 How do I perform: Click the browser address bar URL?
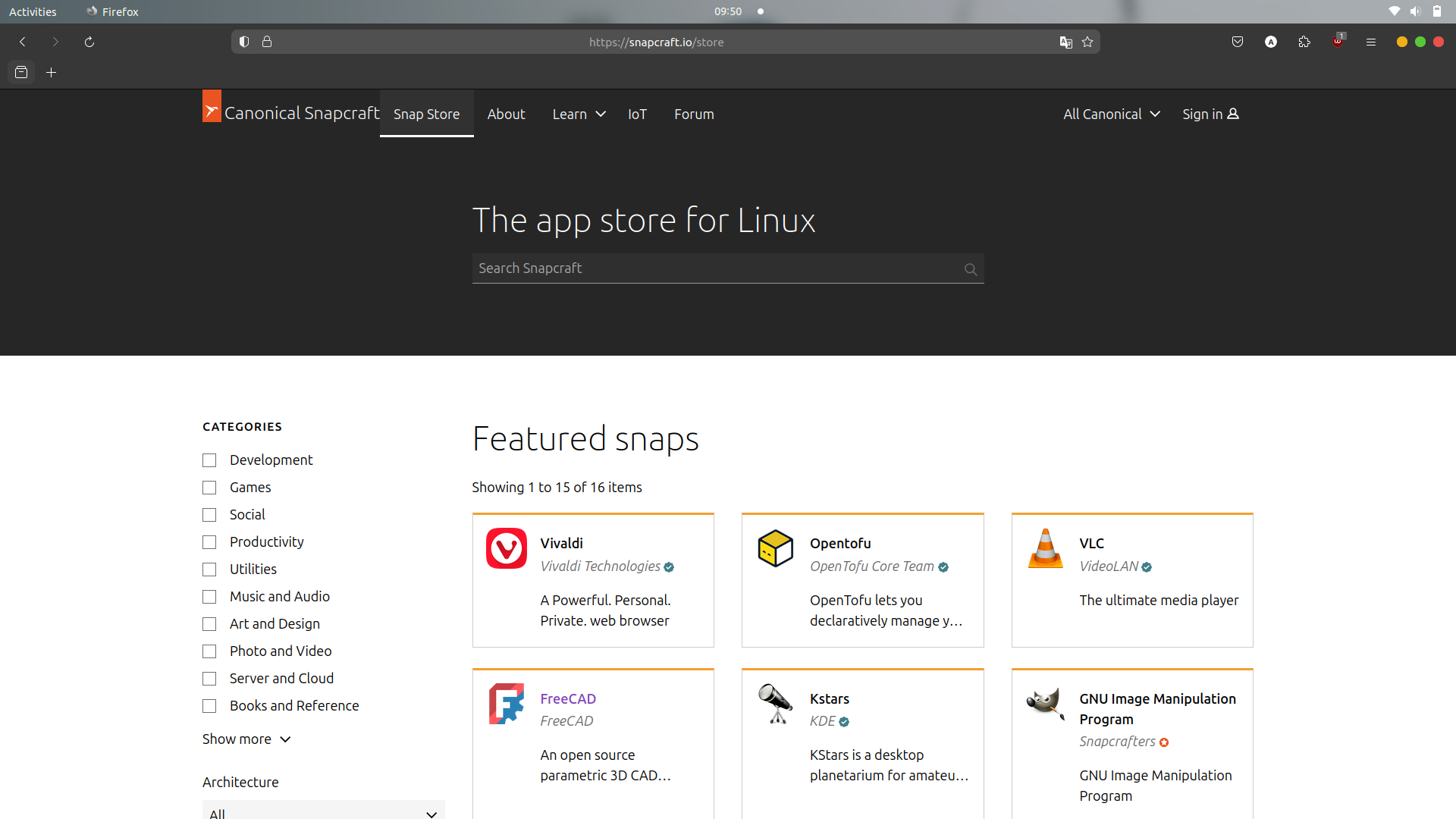click(657, 42)
